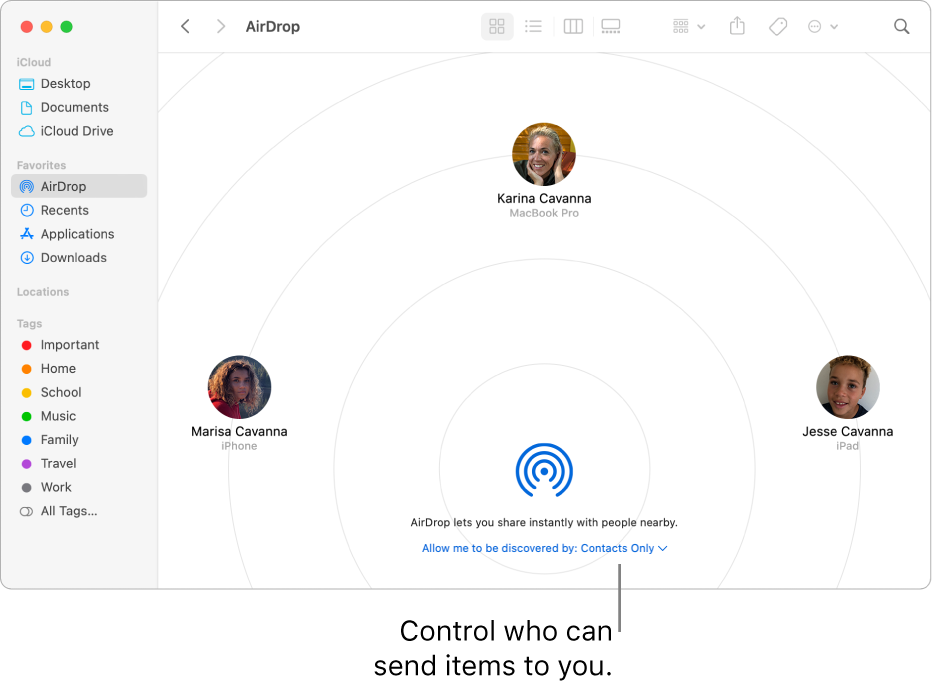Viewport: 934px width, 689px height.
Task: Click the yellow minimize window button
Action: pos(46,26)
